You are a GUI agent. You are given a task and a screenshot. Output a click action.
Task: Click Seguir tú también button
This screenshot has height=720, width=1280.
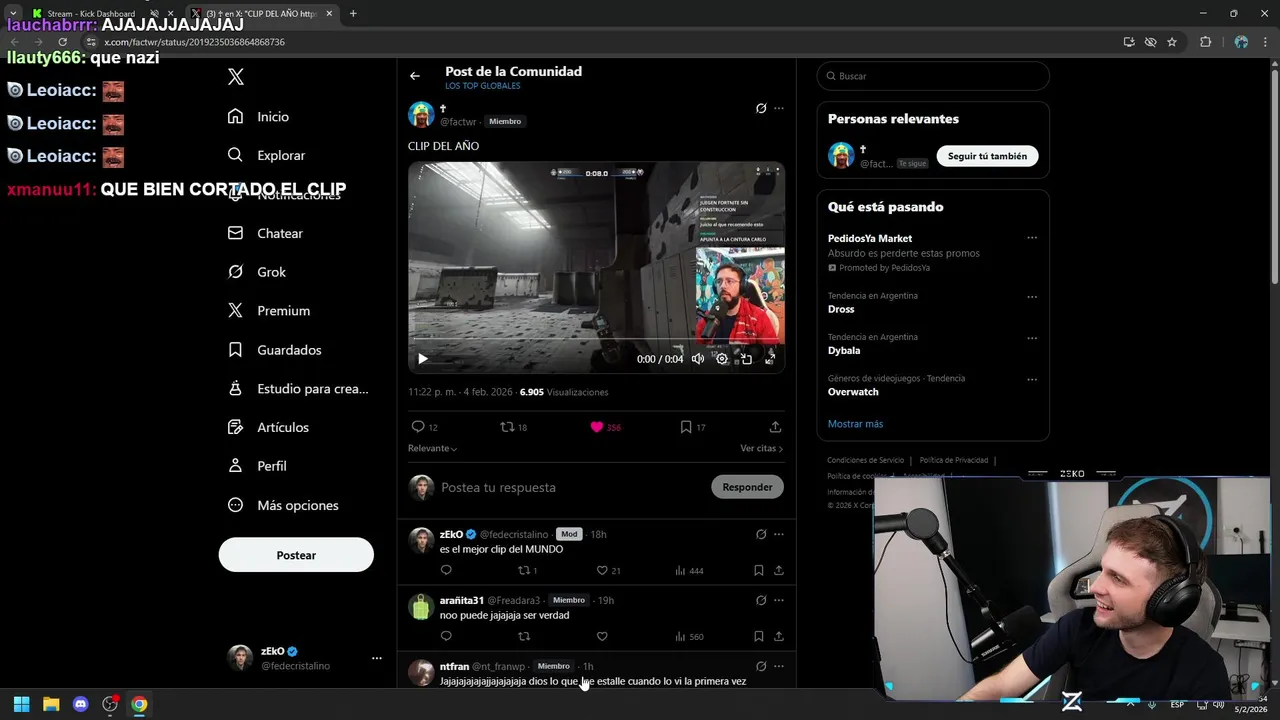pyautogui.click(x=987, y=156)
